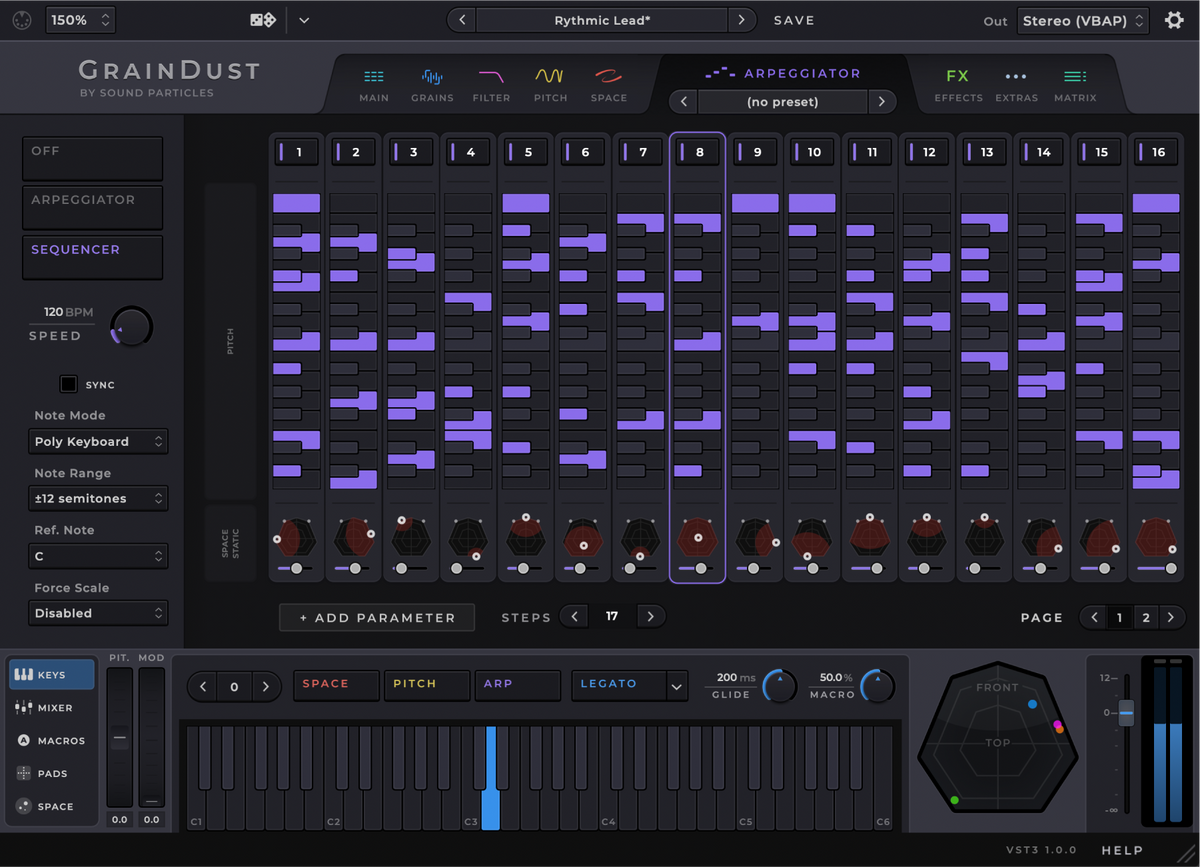Screen dimensions: 1200x867
Task: Click the SAVE button
Action: [794, 19]
